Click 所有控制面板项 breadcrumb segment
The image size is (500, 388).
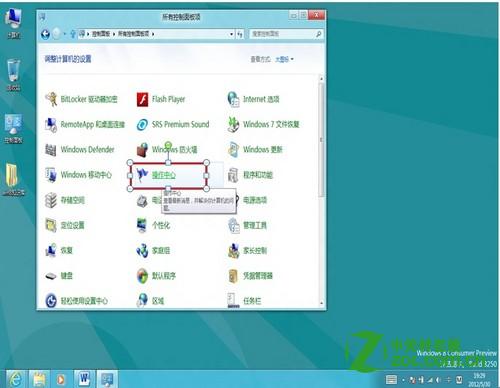(x=133, y=34)
